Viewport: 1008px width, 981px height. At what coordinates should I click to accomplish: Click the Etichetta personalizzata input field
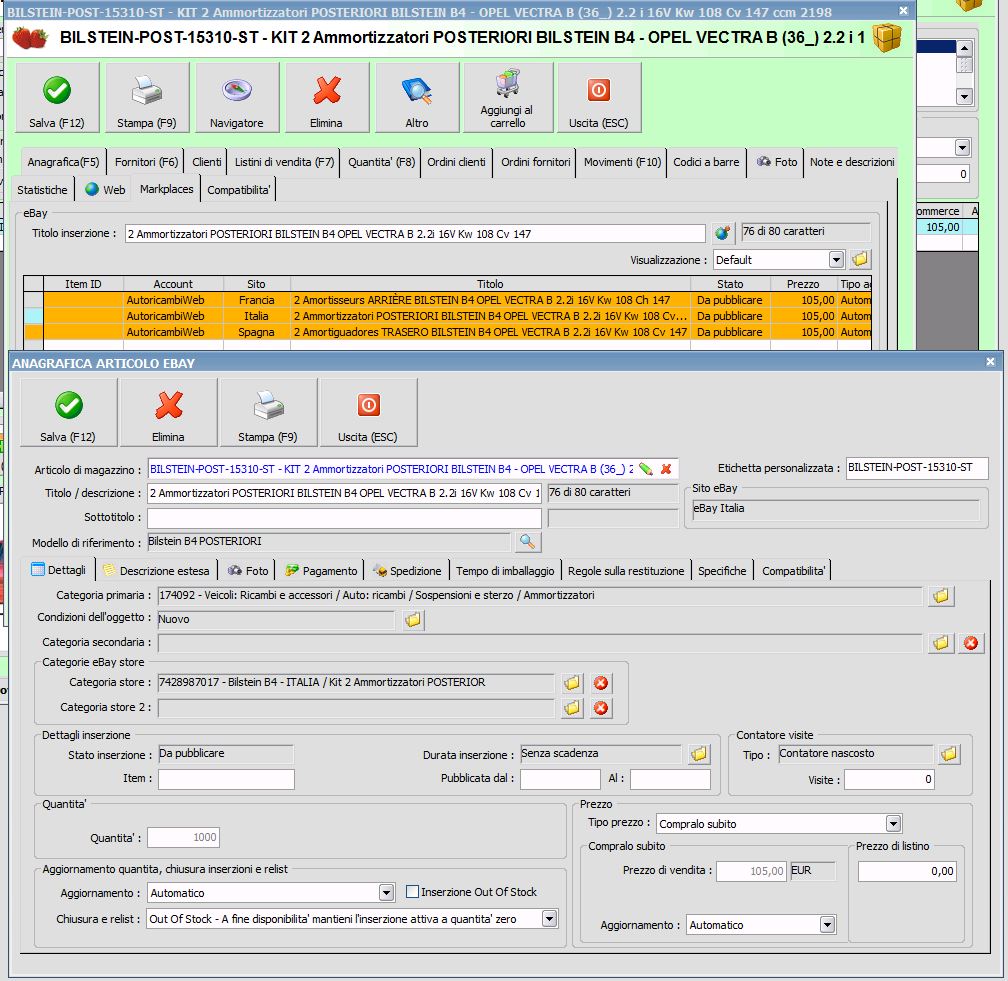click(917, 468)
